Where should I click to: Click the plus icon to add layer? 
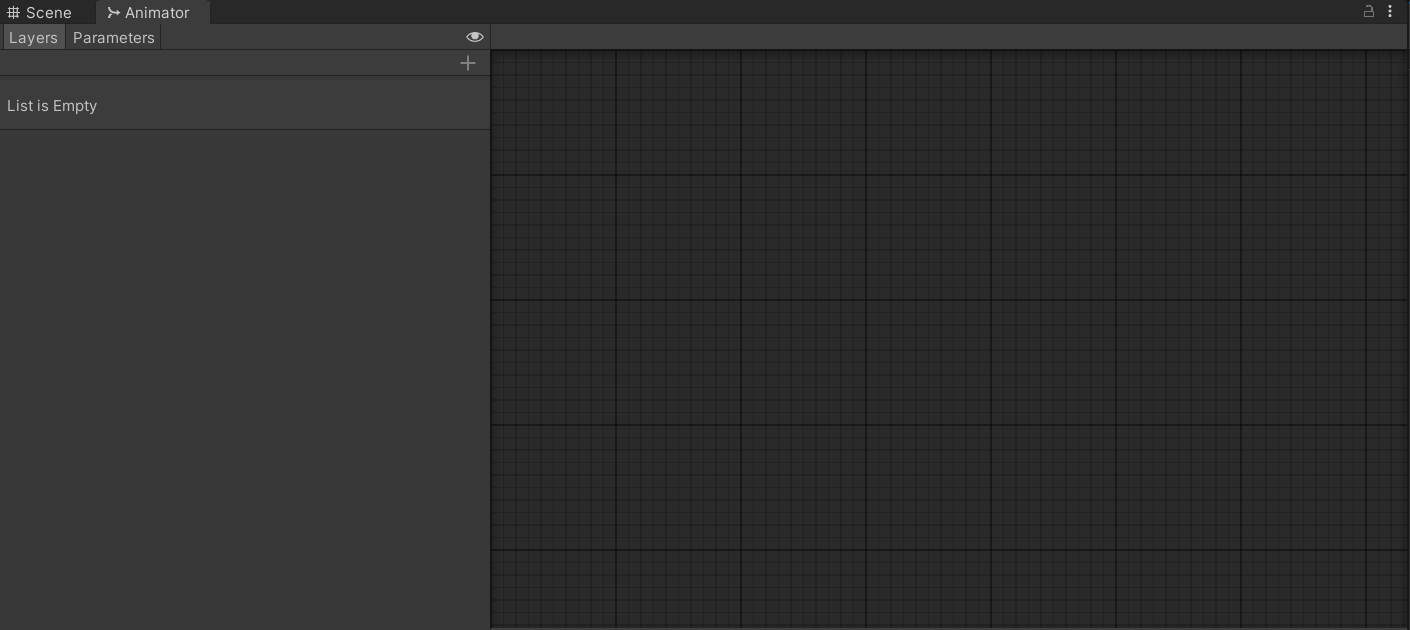tap(468, 63)
